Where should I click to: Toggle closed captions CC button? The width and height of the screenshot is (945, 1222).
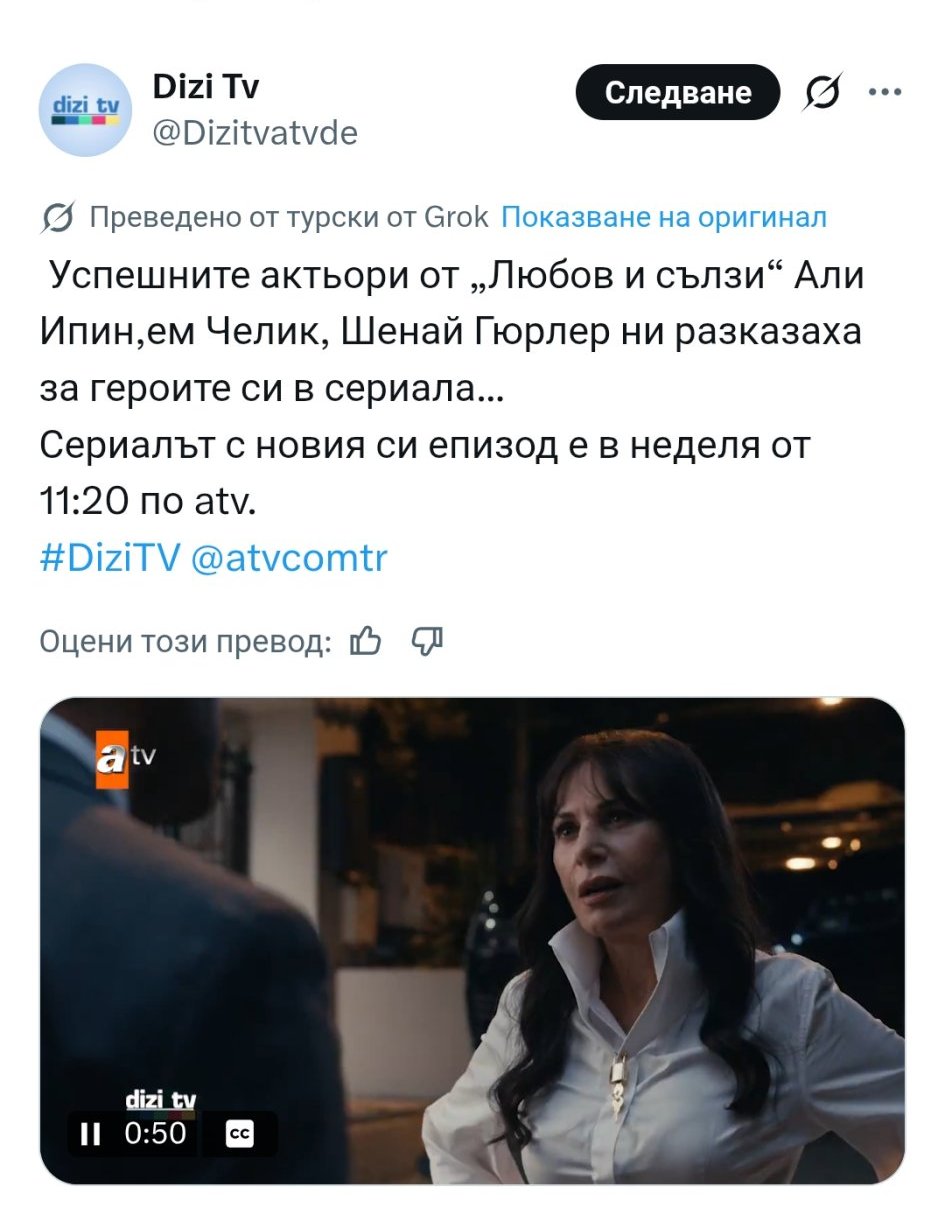(x=240, y=1133)
